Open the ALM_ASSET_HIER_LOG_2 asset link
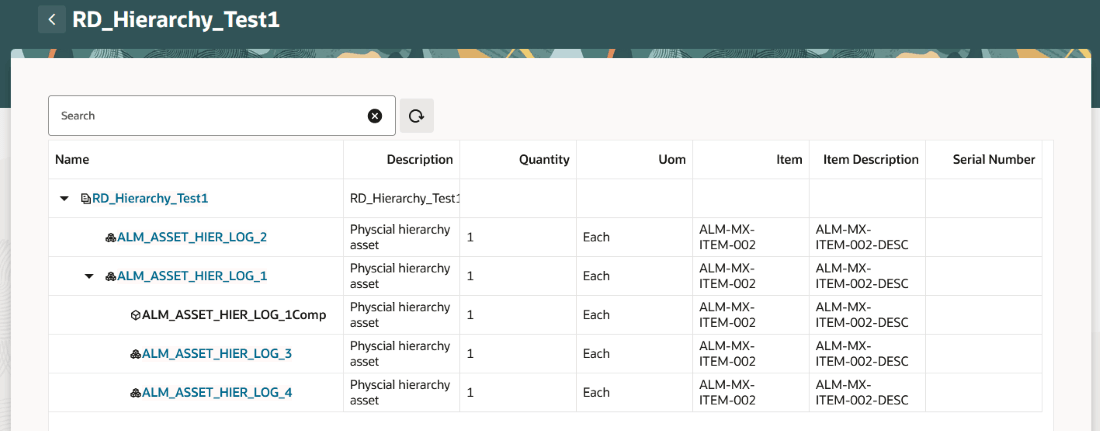This screenshot has height=431, width=1100. click(192, 238)
